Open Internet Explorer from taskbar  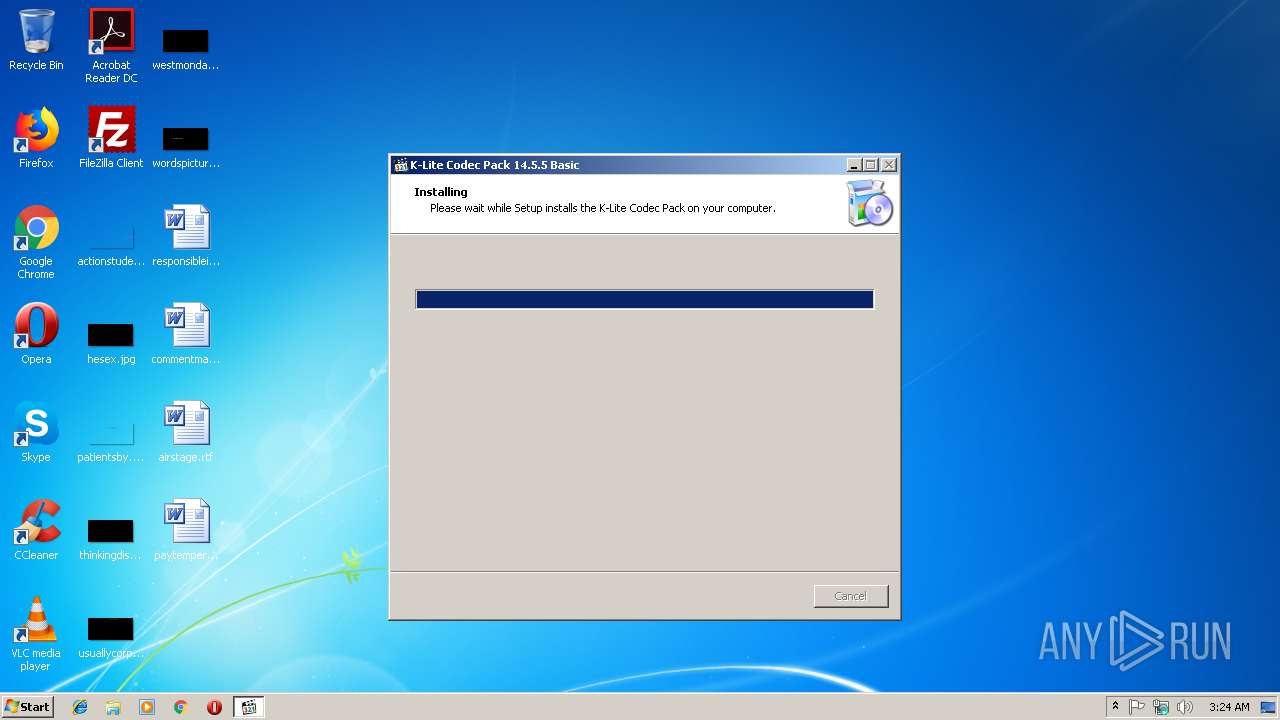pos(80,707)
